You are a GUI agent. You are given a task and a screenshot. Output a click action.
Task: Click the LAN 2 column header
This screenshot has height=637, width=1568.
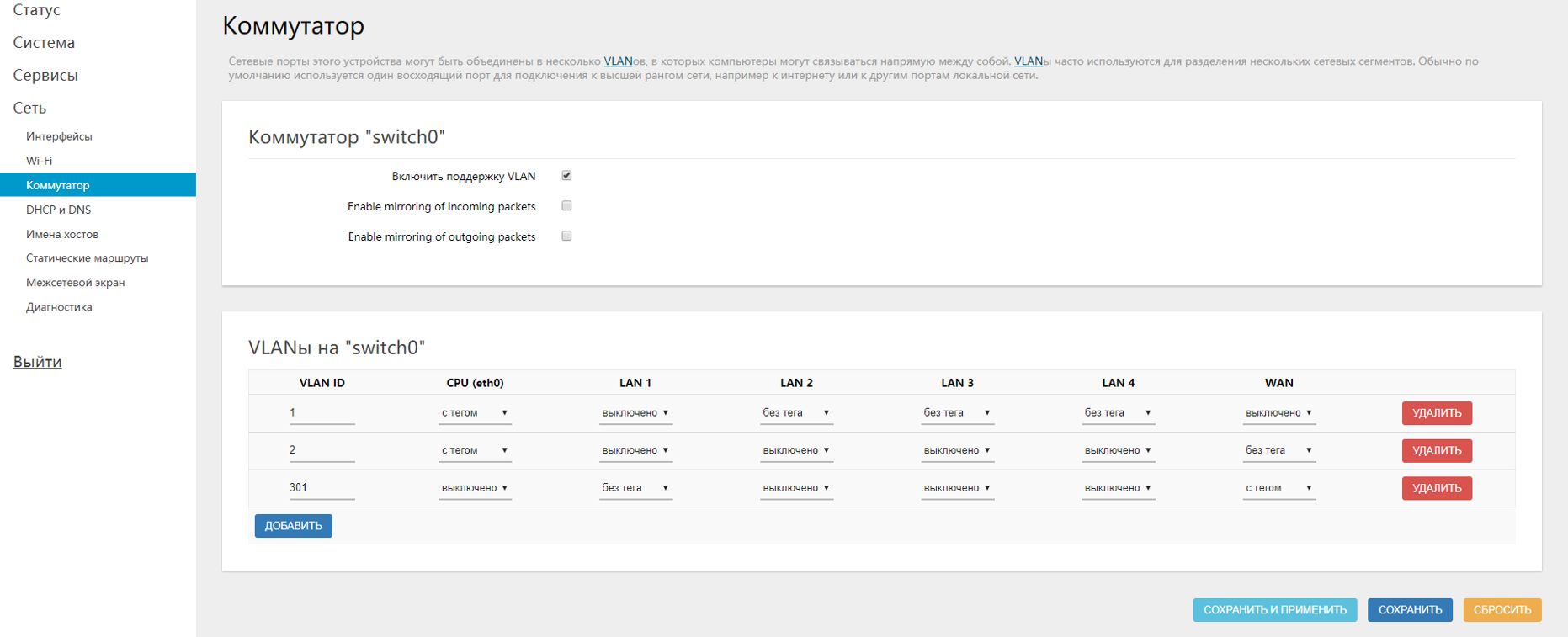coord(796,383)
